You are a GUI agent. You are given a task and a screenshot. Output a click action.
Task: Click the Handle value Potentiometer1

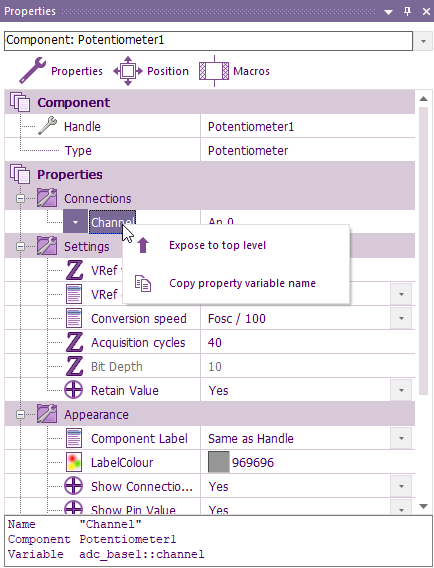tap(251, 127)
